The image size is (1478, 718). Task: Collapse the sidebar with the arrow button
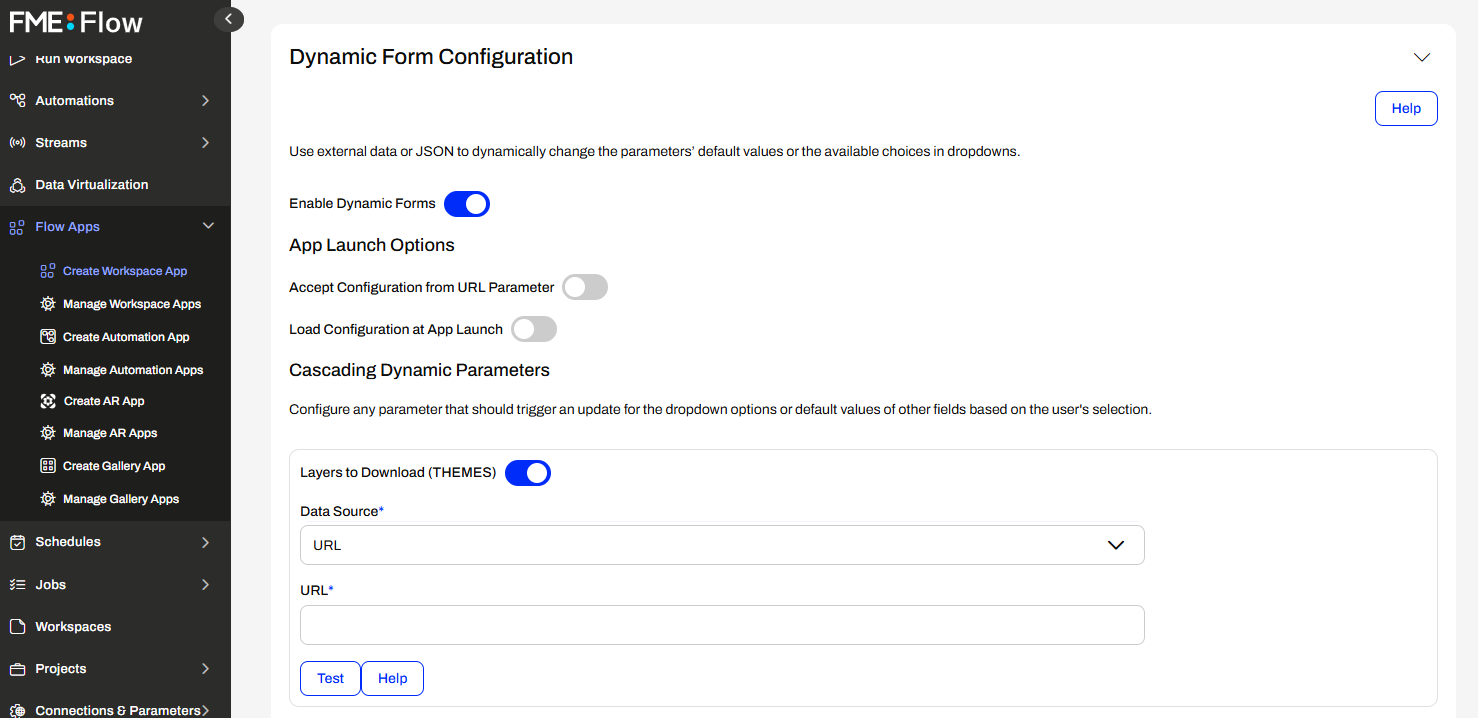point(229,18)
